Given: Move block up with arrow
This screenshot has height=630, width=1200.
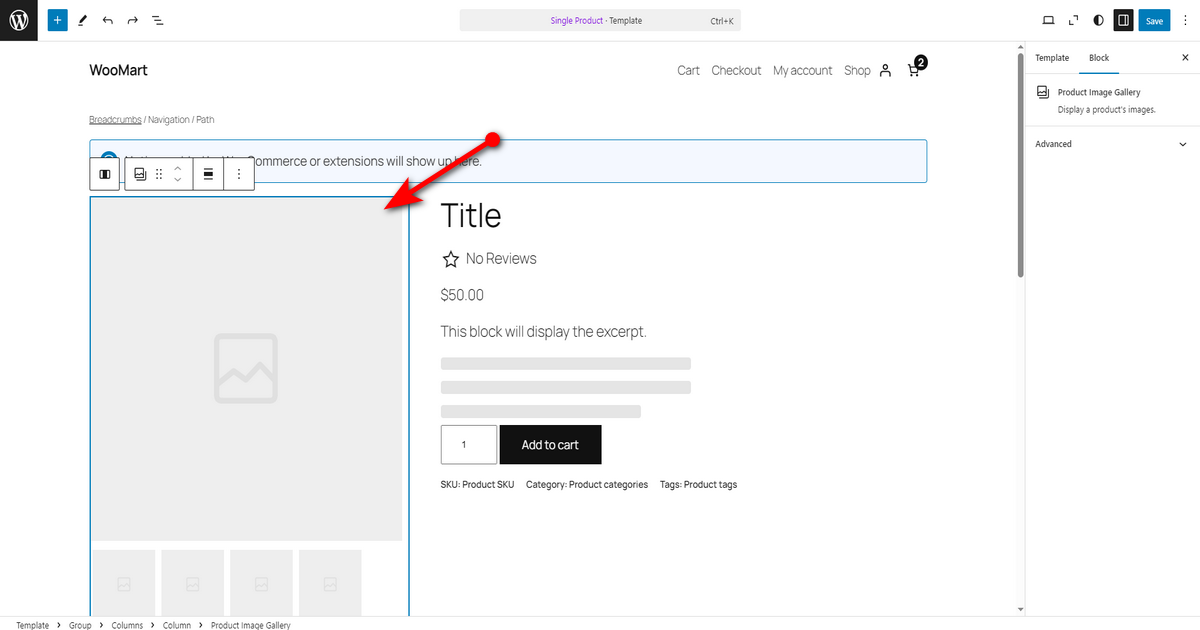Looking at the screenshot, I should 178,168.
